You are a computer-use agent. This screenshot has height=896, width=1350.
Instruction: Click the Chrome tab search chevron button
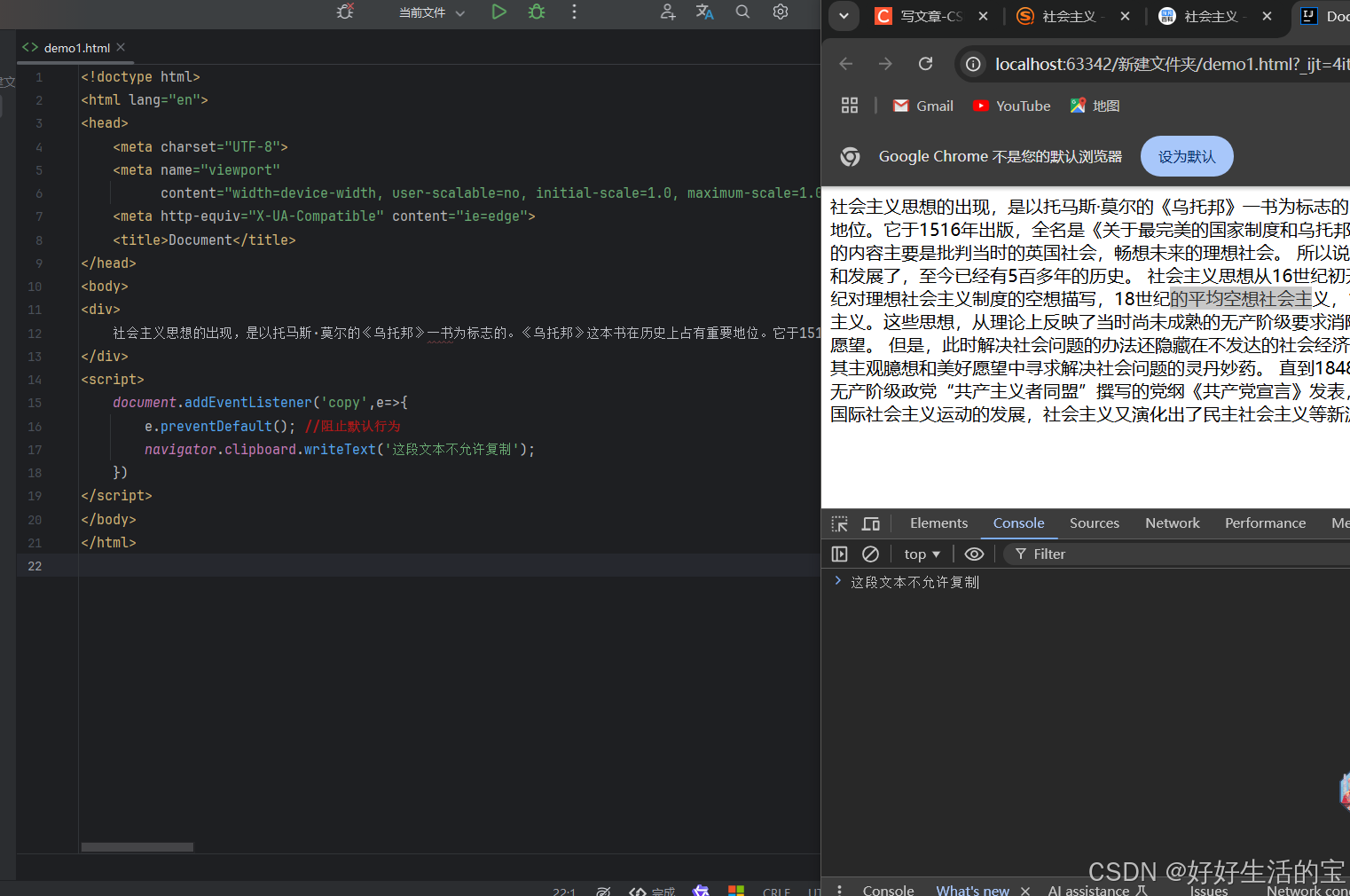click(x=844, y=16)
